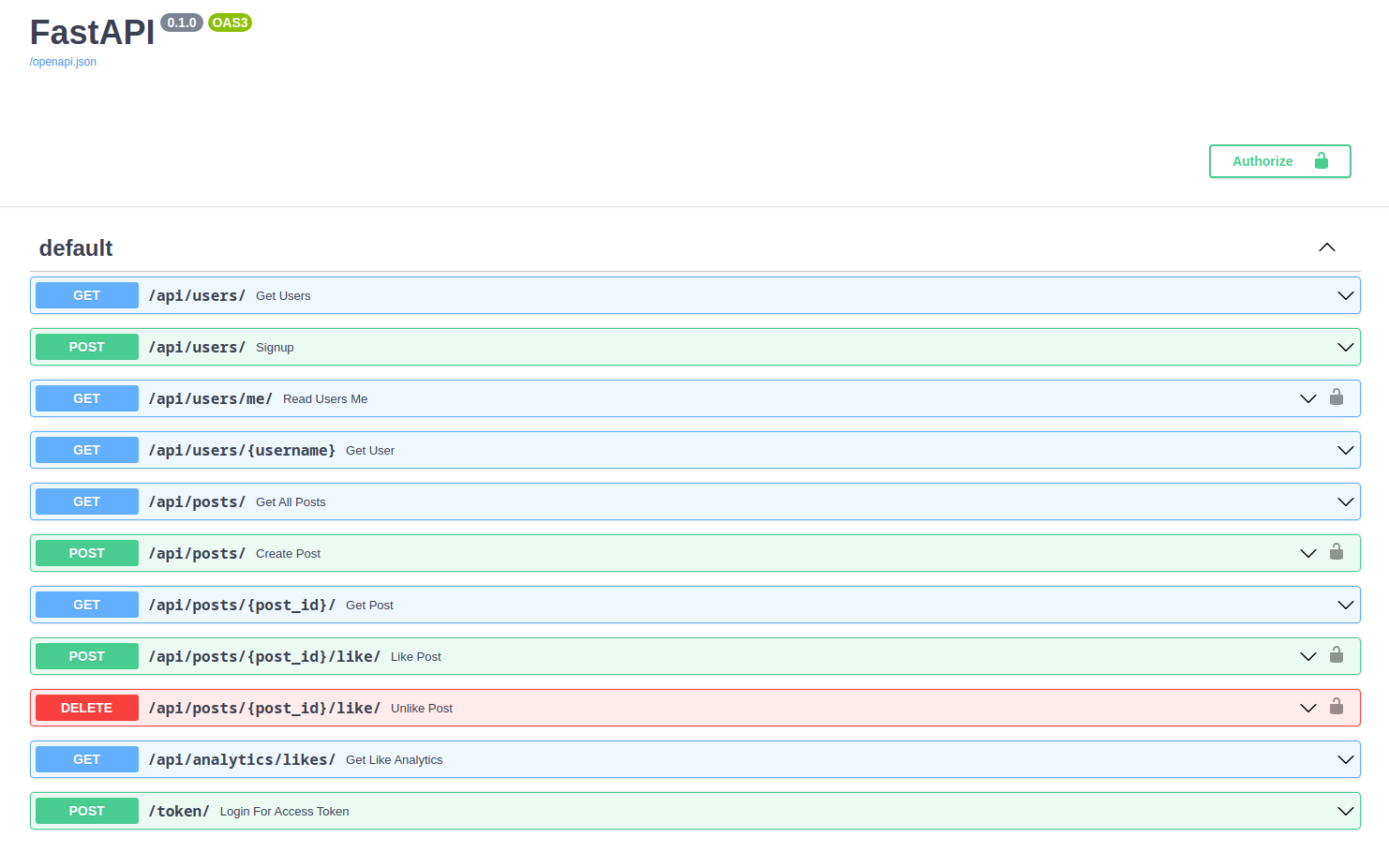This screenshot has height=868, width=1389.
Task: Click the 'Get Post' summary text
Action: [369, 606]
